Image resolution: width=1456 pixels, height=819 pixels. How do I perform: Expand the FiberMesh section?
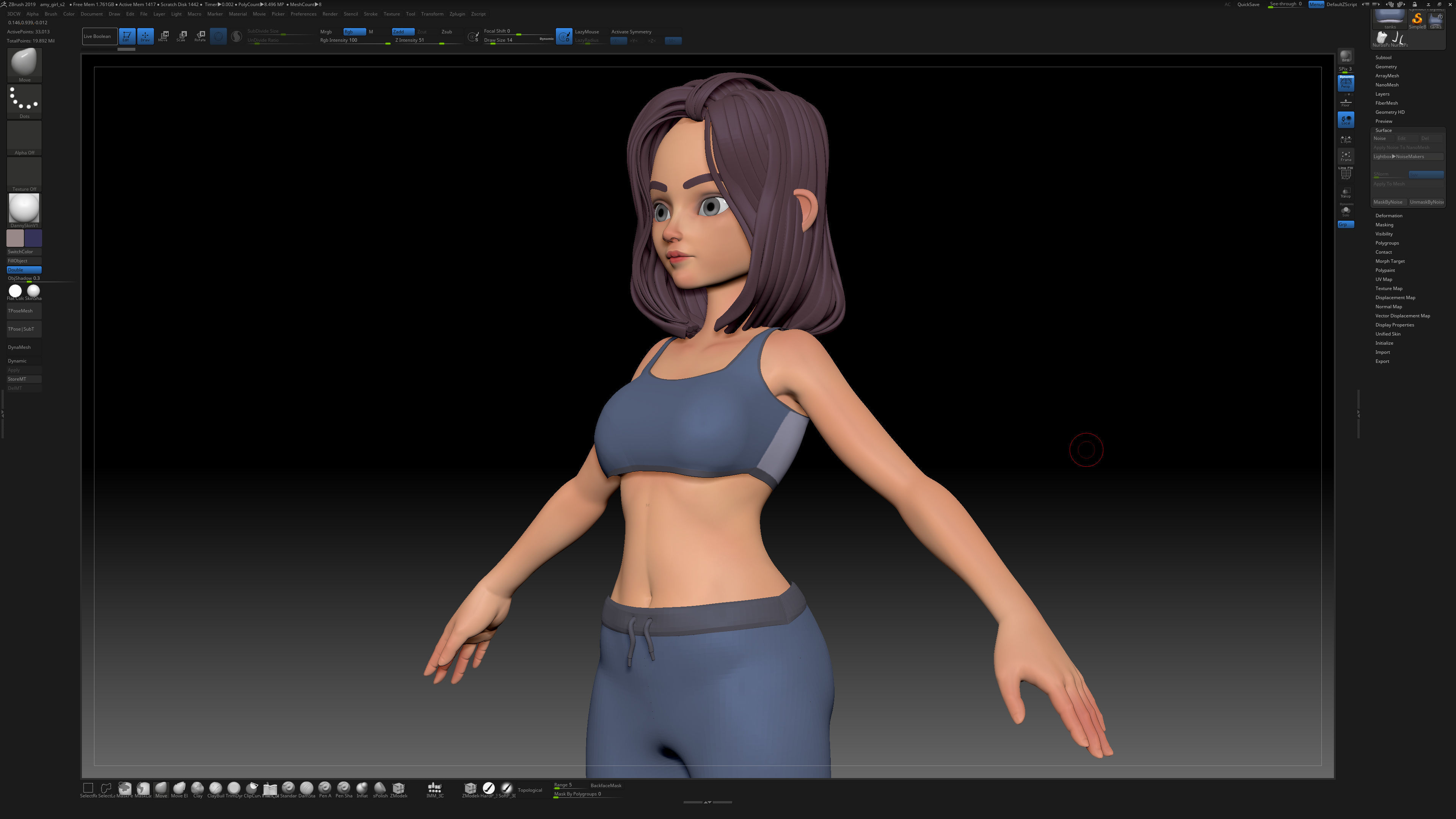(x=1387, y=103)
